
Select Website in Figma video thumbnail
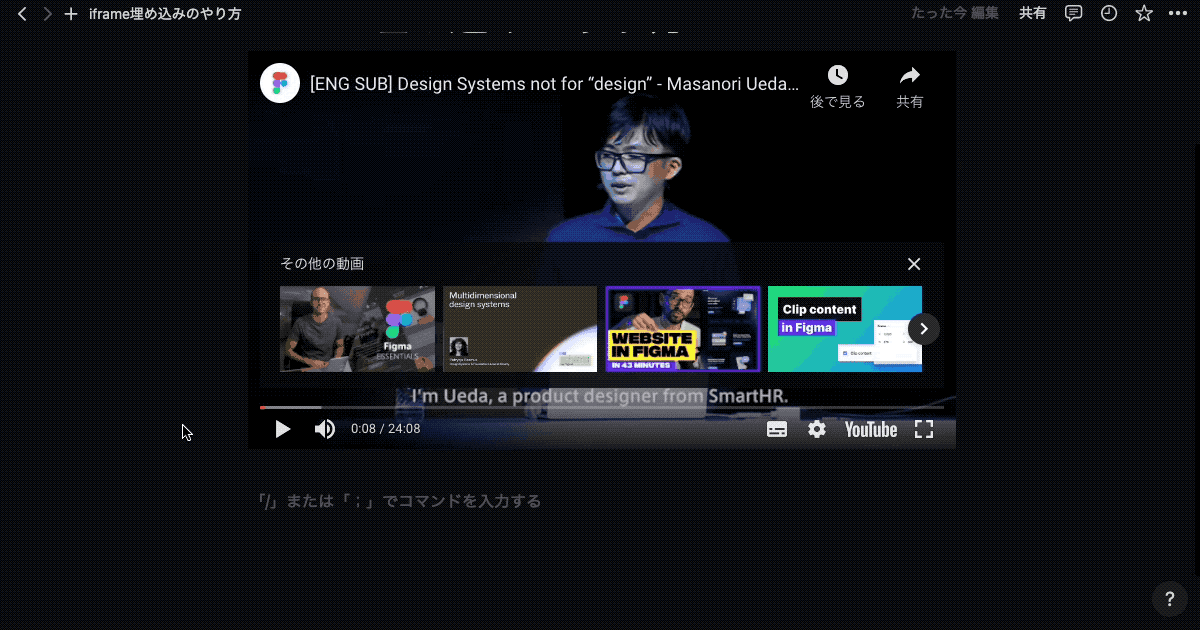pos(683,329)
